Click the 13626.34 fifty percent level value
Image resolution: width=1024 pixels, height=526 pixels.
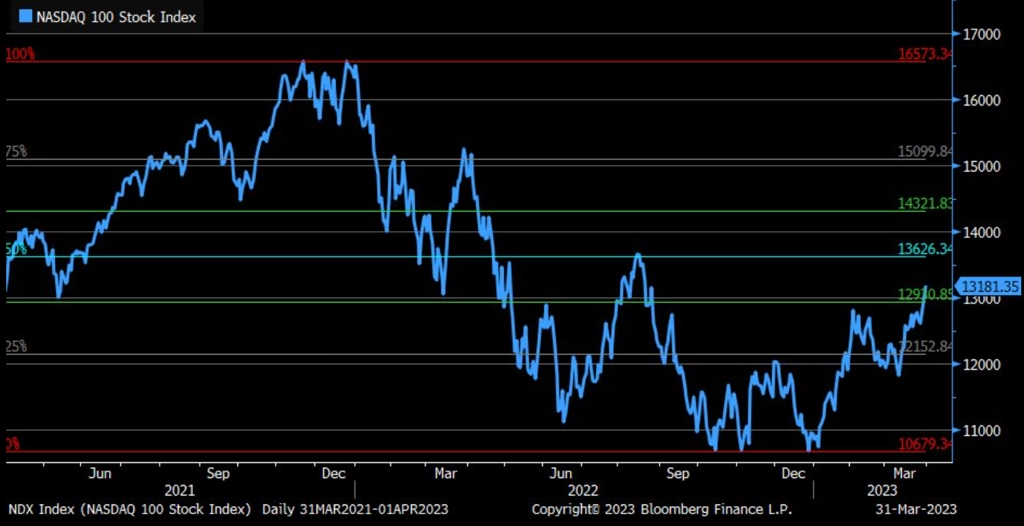point(923,248)
